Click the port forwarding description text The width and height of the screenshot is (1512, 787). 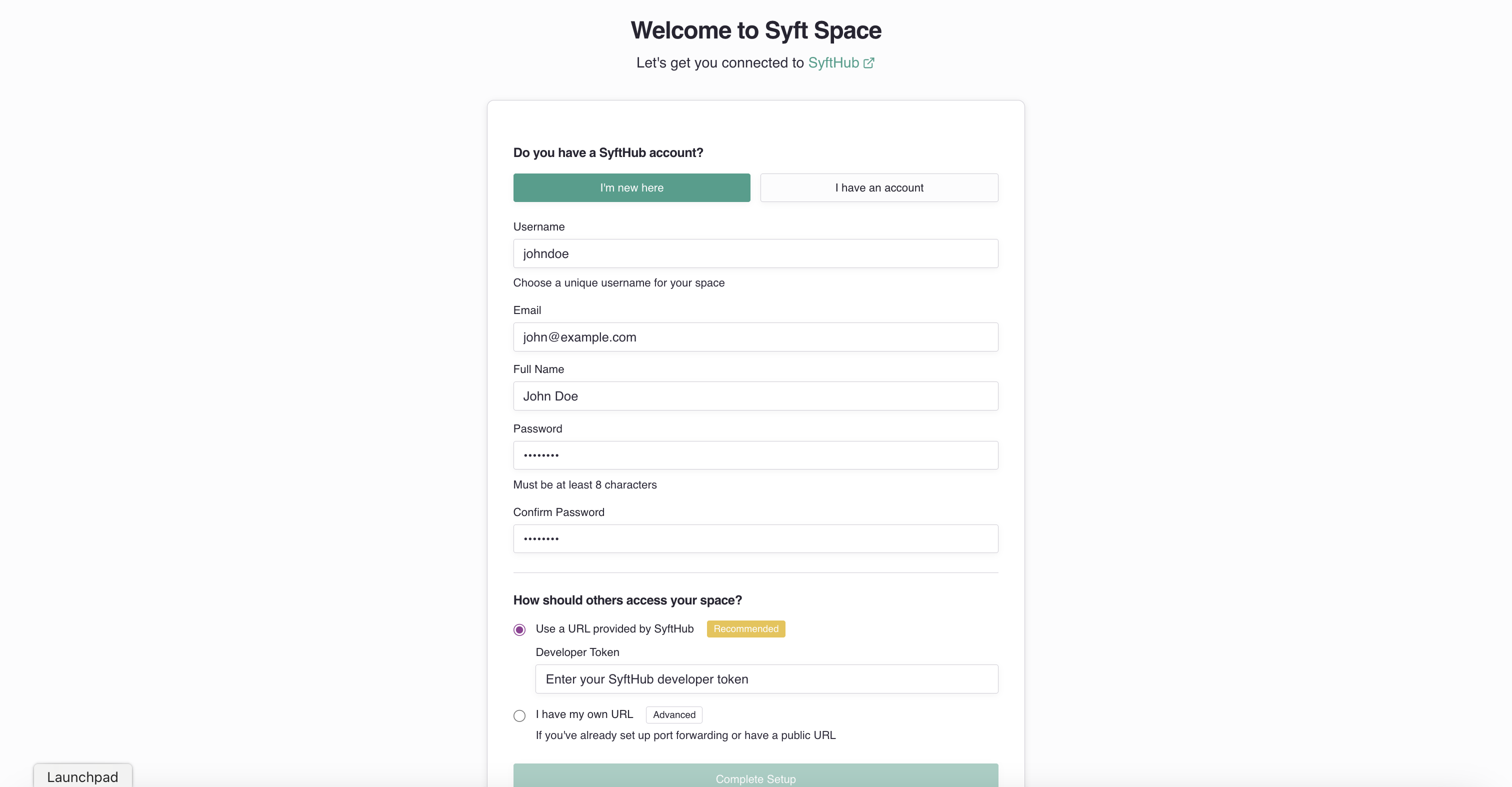coord(685,735)
